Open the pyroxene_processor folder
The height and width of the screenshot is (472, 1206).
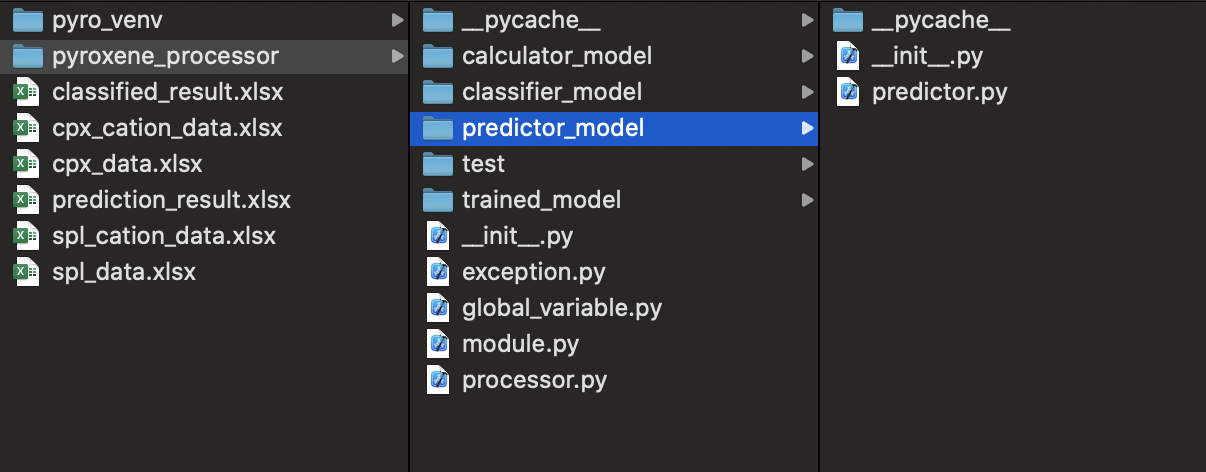pos(165,56)
